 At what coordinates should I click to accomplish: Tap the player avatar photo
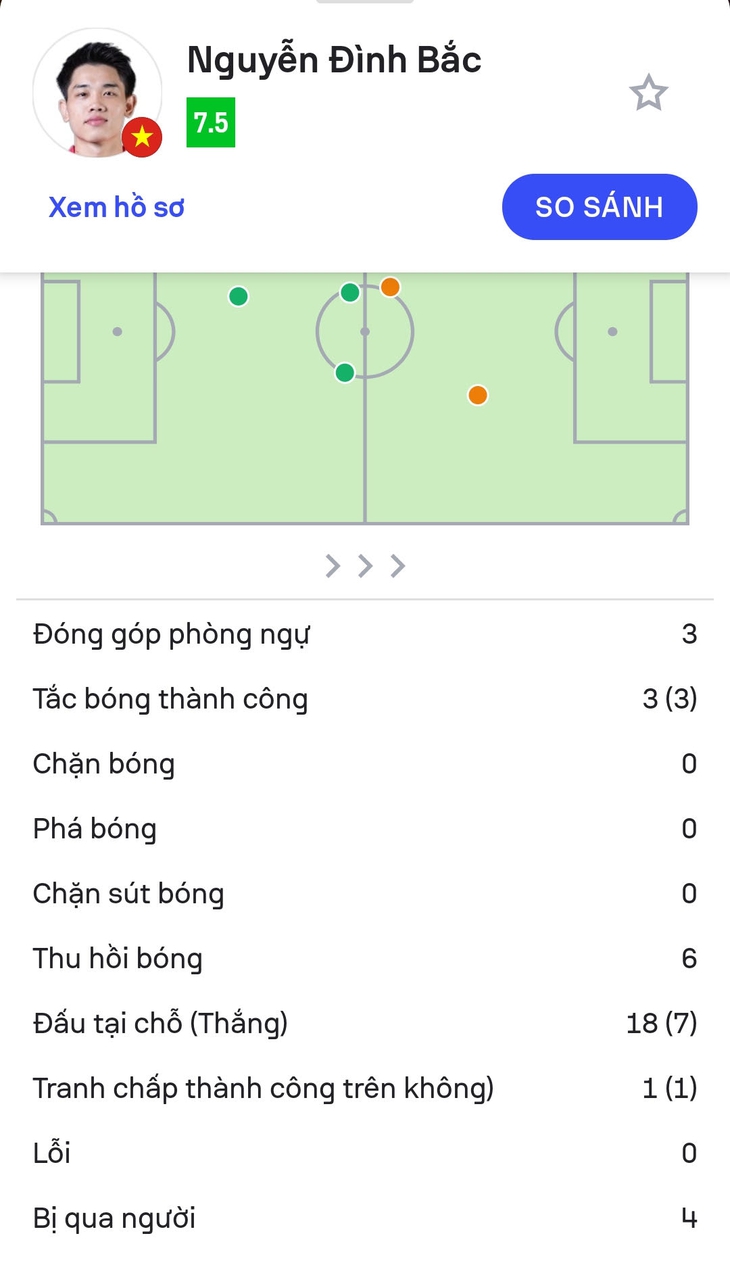click(97, 92)
